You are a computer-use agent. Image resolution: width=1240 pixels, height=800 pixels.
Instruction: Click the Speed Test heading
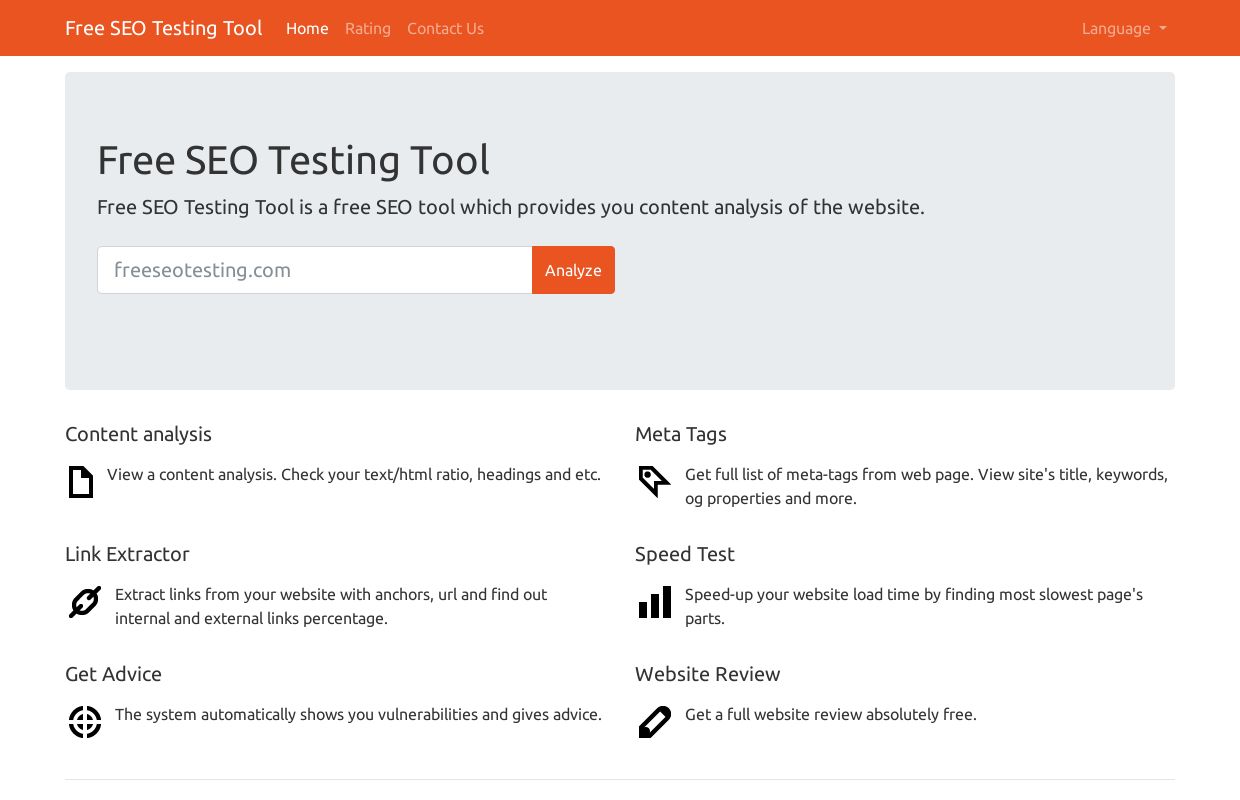coord(685,554)
